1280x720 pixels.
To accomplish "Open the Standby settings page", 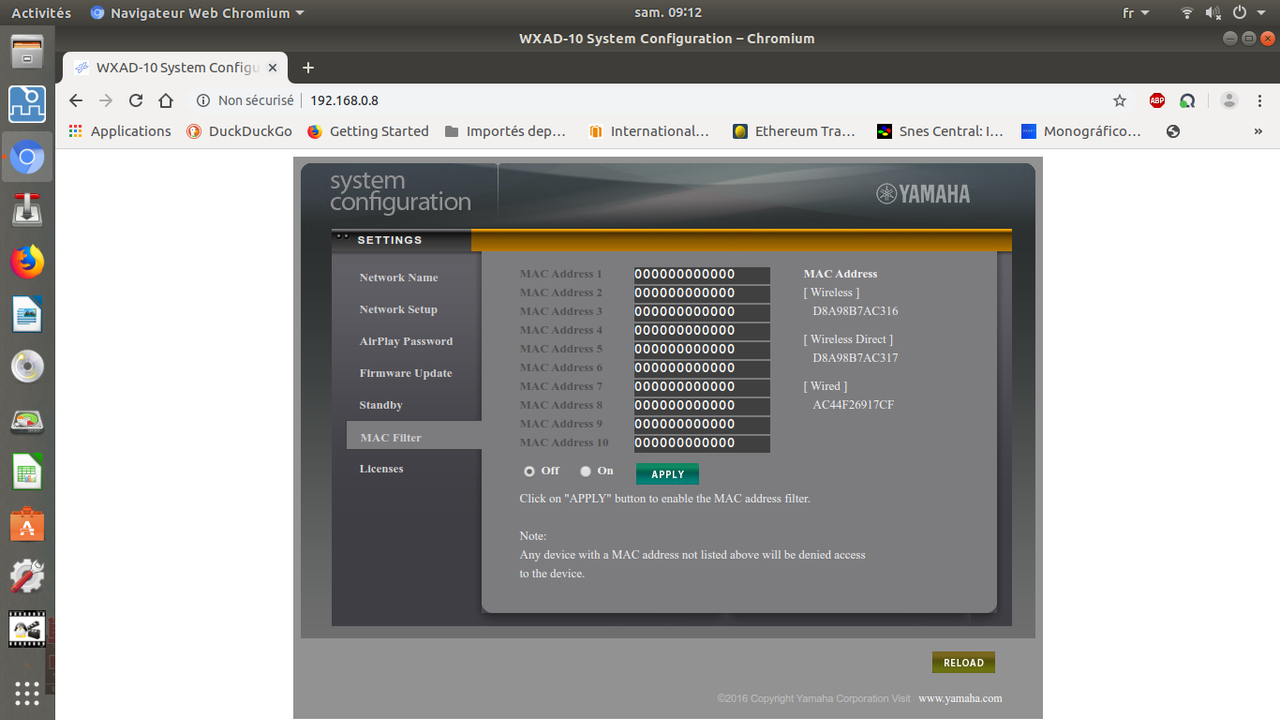I will [x=381, y=405].
